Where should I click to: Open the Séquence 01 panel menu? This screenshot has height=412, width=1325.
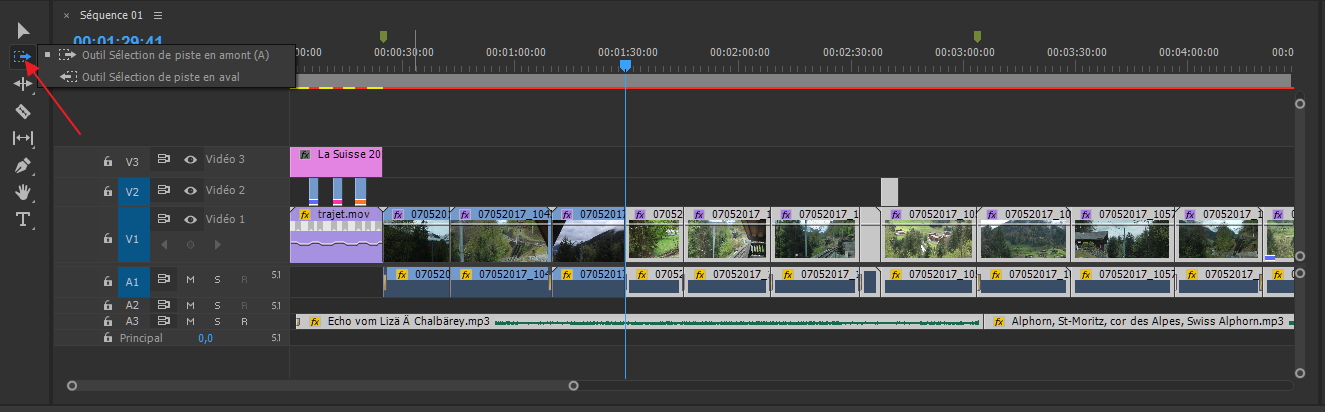tap(158, 16)
